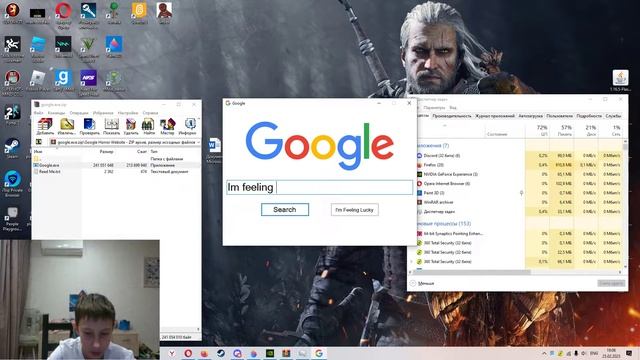
Task: Click the Steam icon in the taskbar
Action: 221,353
